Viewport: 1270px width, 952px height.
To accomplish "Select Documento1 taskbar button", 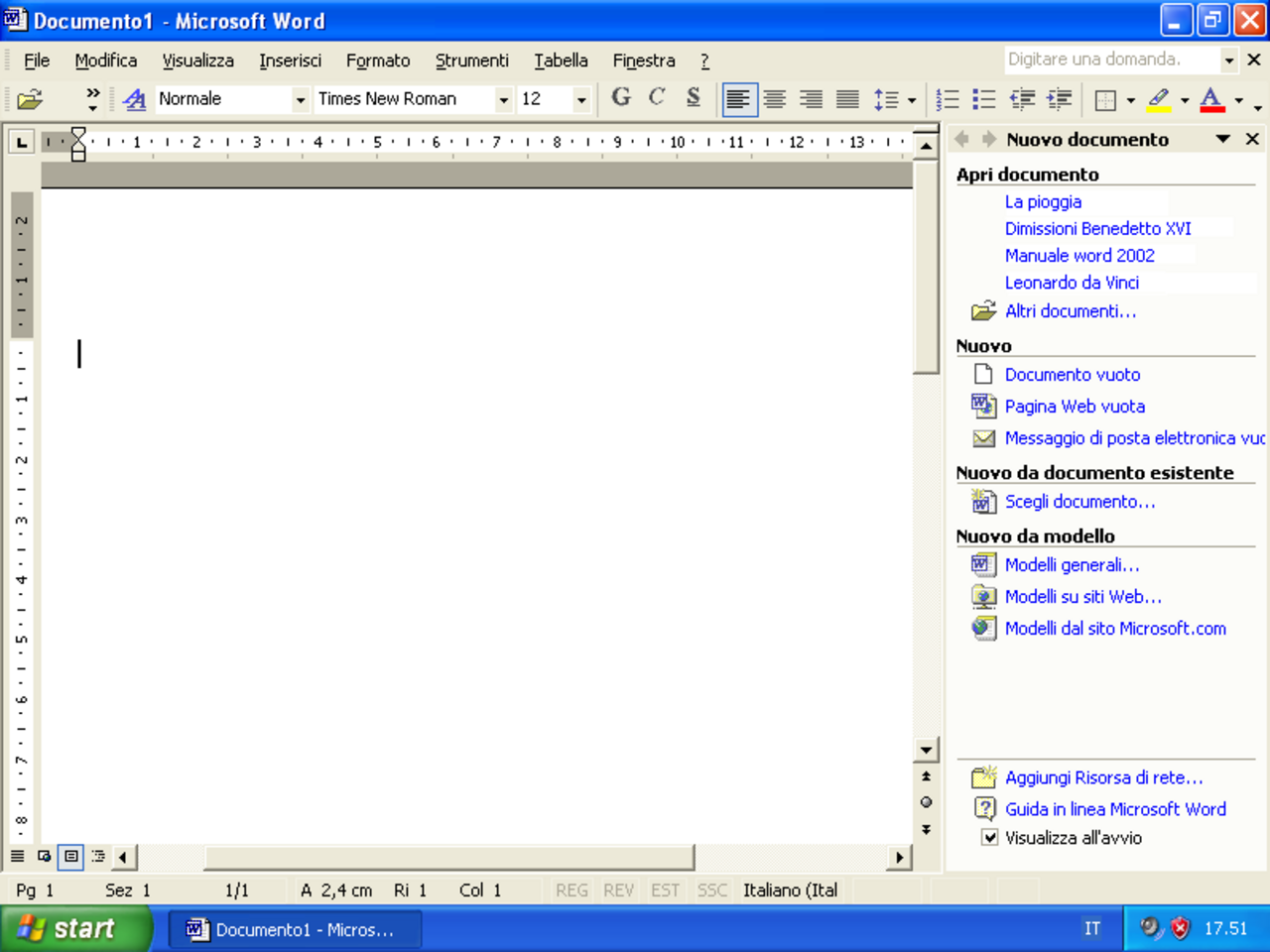I will coord(294,929).
